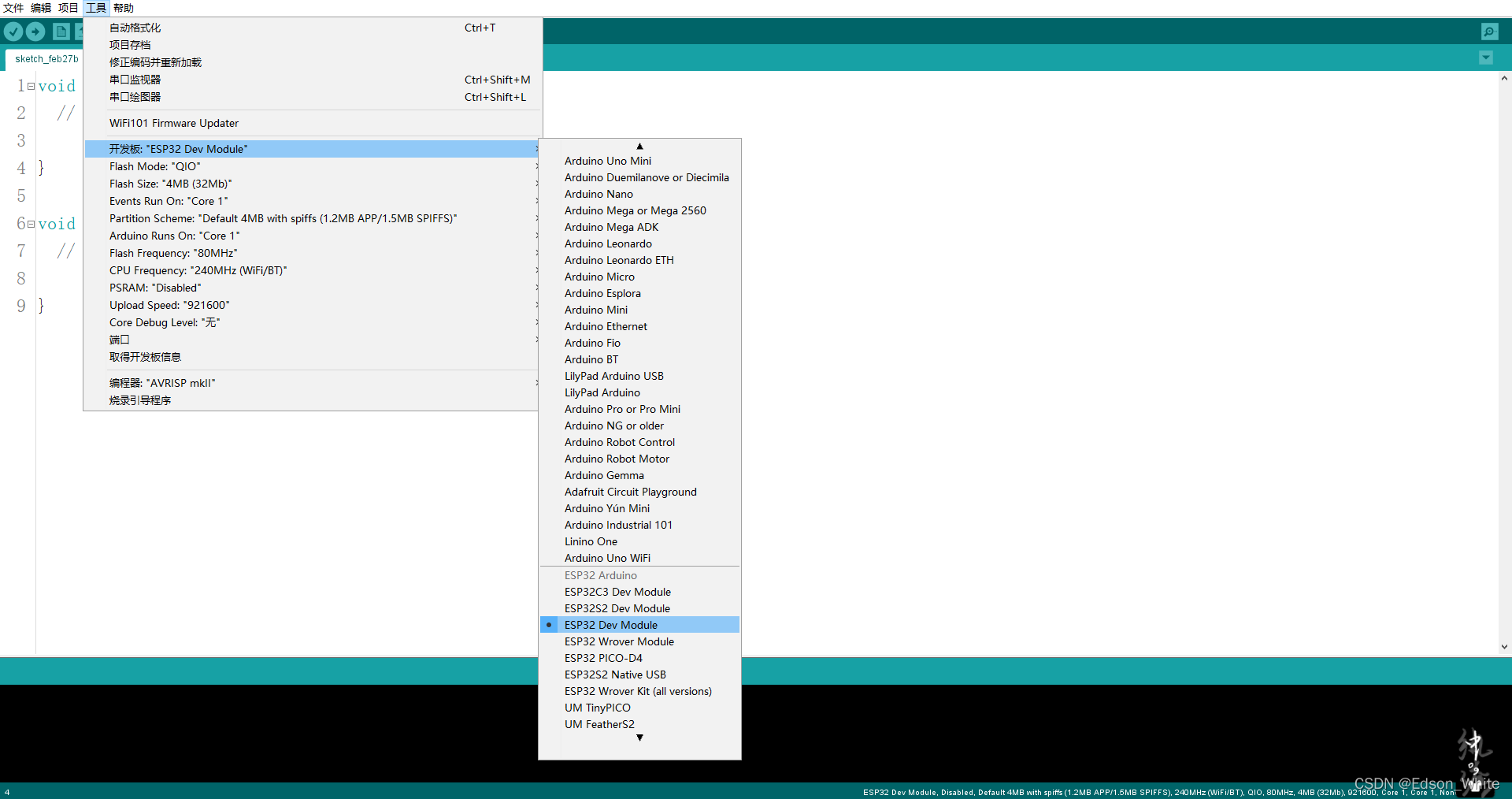Image resolution: width=1512 pixels, height=799 pixels.
Task: Click the board list scroll-up arrow
Action: (x=639, y=146)
